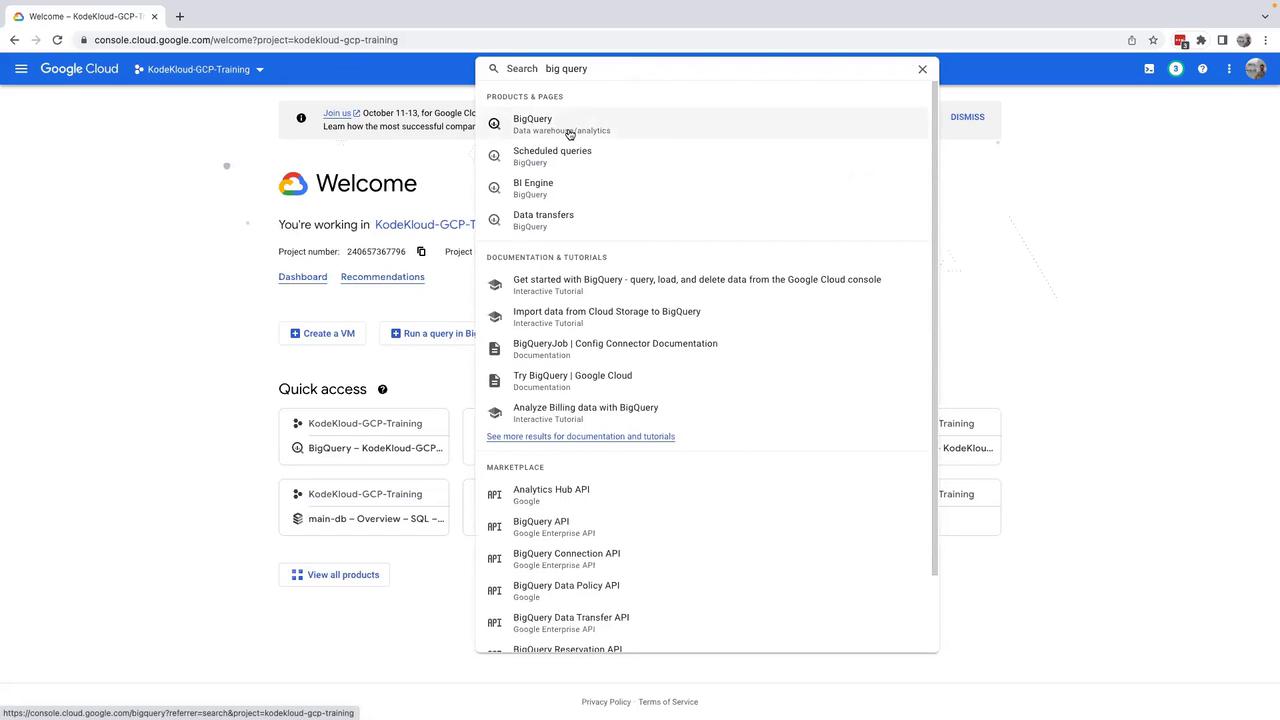Open the Privacy Policy footer link
1280x720 pixels.
(606, 702)
